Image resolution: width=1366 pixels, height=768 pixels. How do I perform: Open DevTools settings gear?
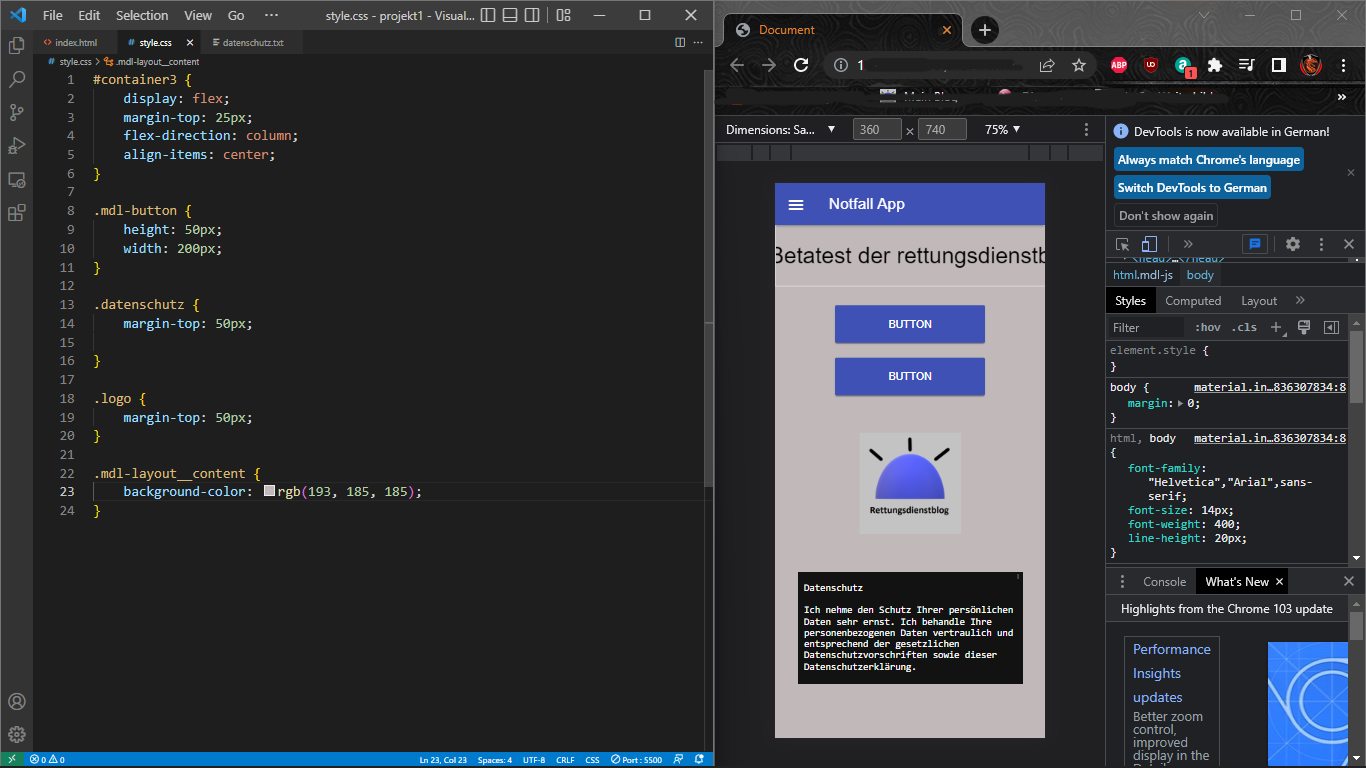pos(1292,244)
